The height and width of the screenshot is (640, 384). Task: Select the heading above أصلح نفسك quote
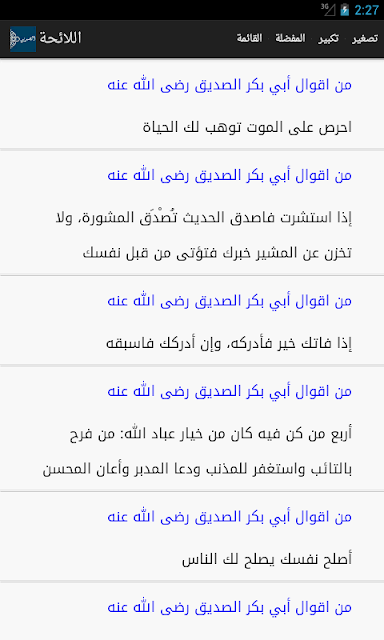tap(229, 517)
